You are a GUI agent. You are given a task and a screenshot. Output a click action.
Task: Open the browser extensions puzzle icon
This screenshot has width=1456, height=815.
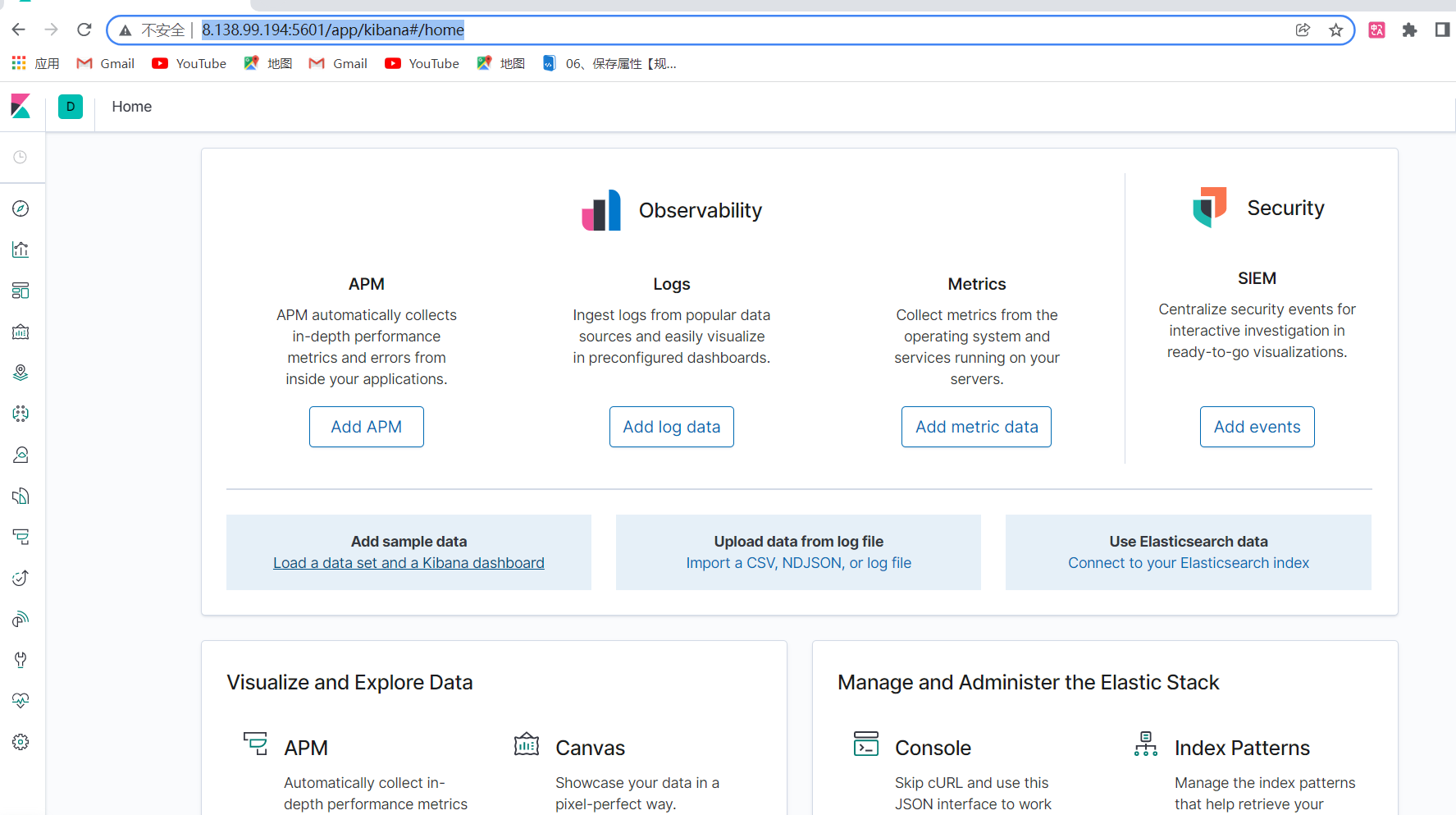pyautogui.click(x=1409, y=30)
